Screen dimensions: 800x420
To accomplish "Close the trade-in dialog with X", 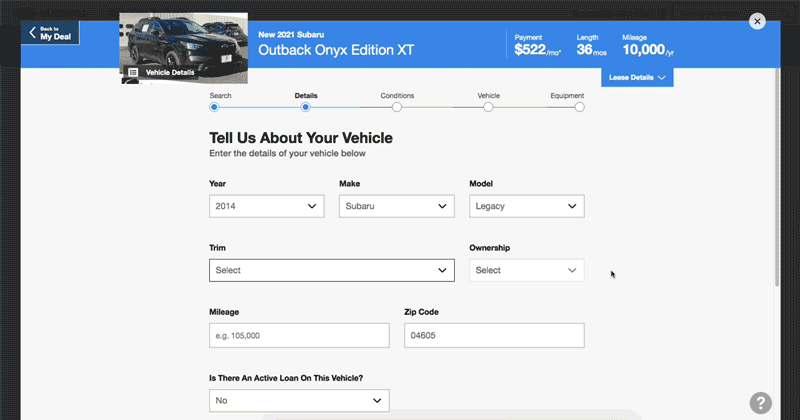I will [757, 21].
